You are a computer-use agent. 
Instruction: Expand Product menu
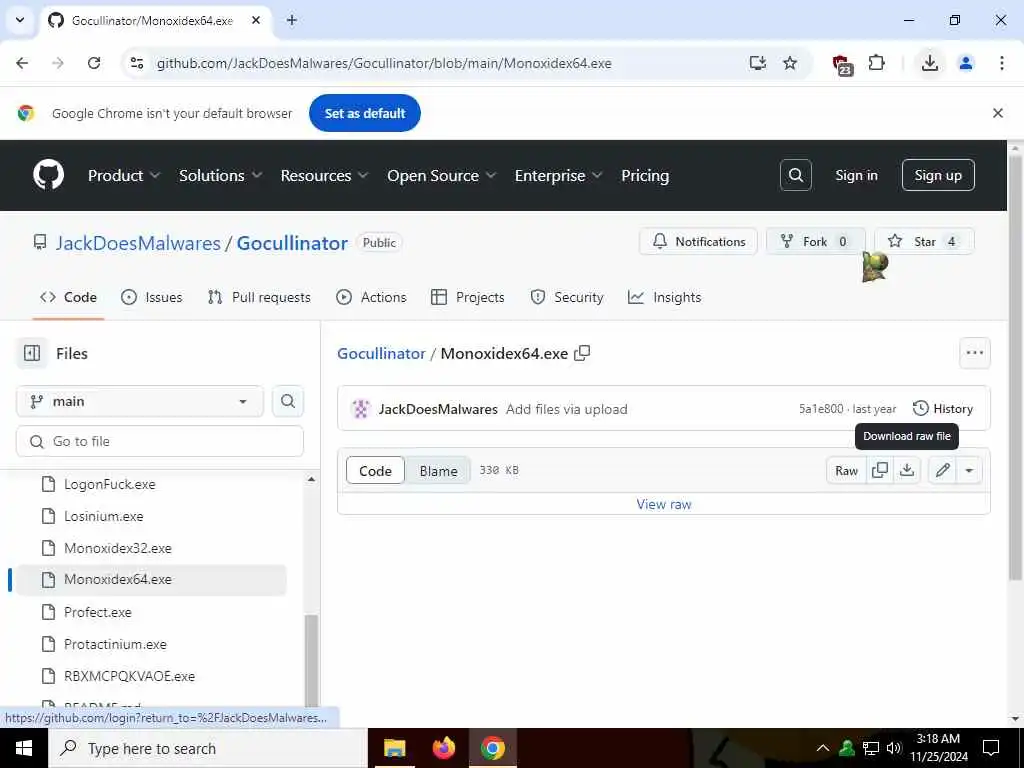124,175
